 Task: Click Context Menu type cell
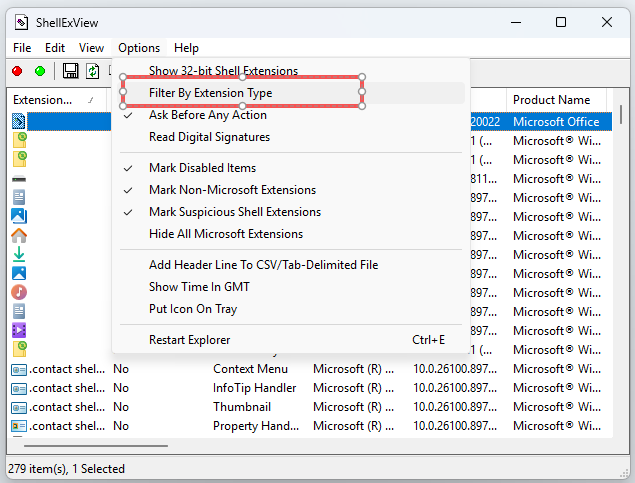[x=250, y=369]
